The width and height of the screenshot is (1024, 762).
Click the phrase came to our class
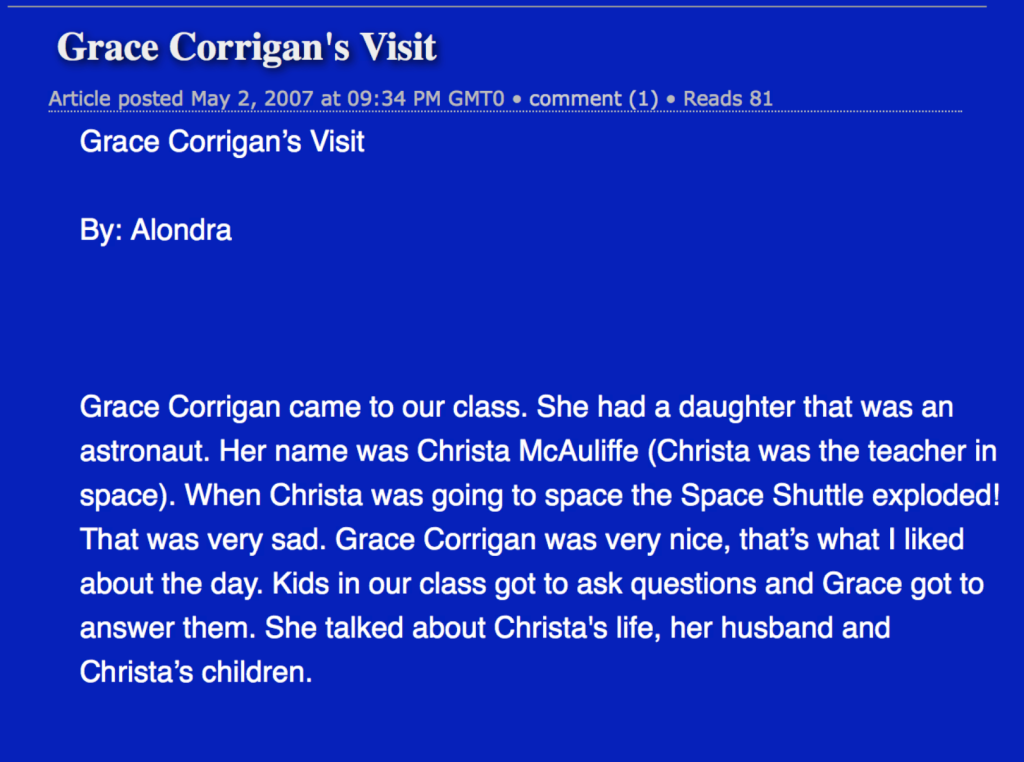408,407
